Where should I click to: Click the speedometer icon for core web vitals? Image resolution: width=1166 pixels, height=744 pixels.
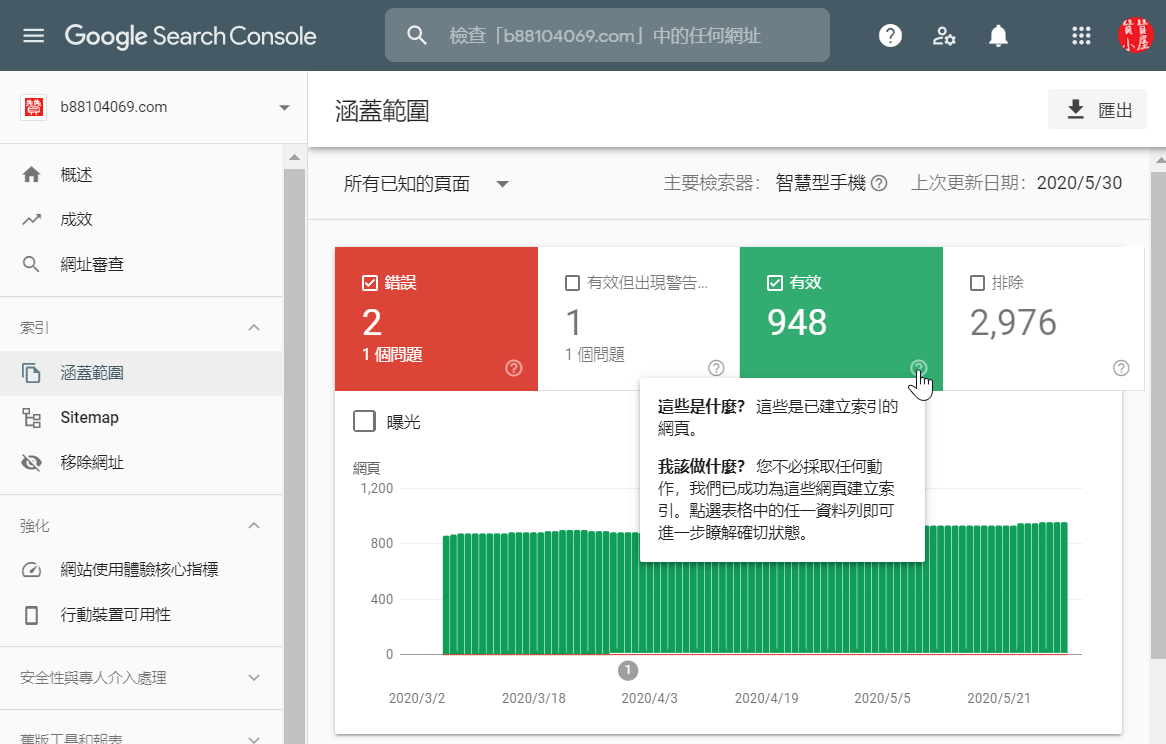[x=31, y=570]
